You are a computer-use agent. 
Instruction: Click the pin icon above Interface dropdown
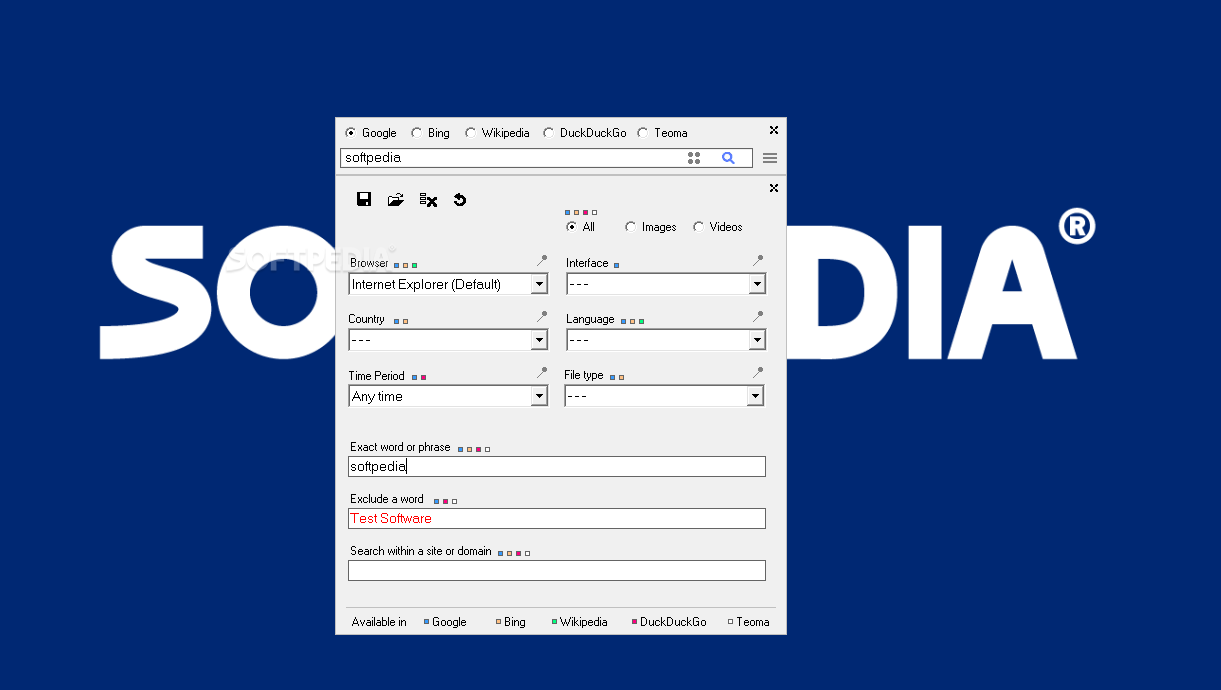(x=758, y=261)
